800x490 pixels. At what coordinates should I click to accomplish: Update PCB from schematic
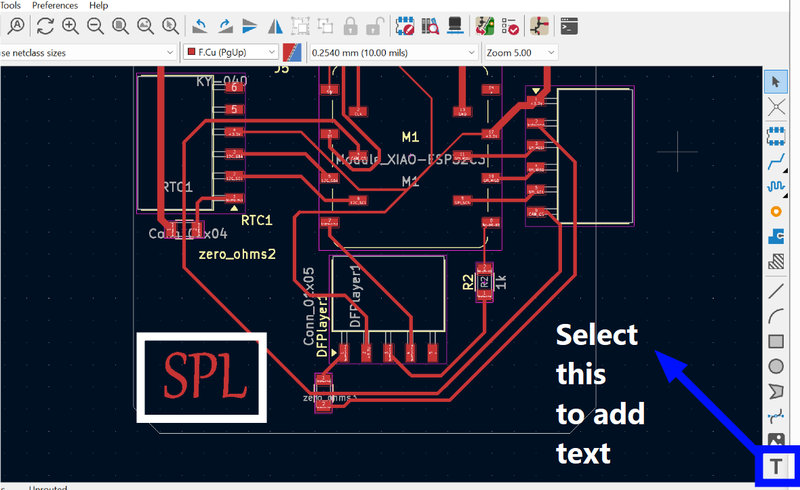pyautogui.click(x=485, y=26)
